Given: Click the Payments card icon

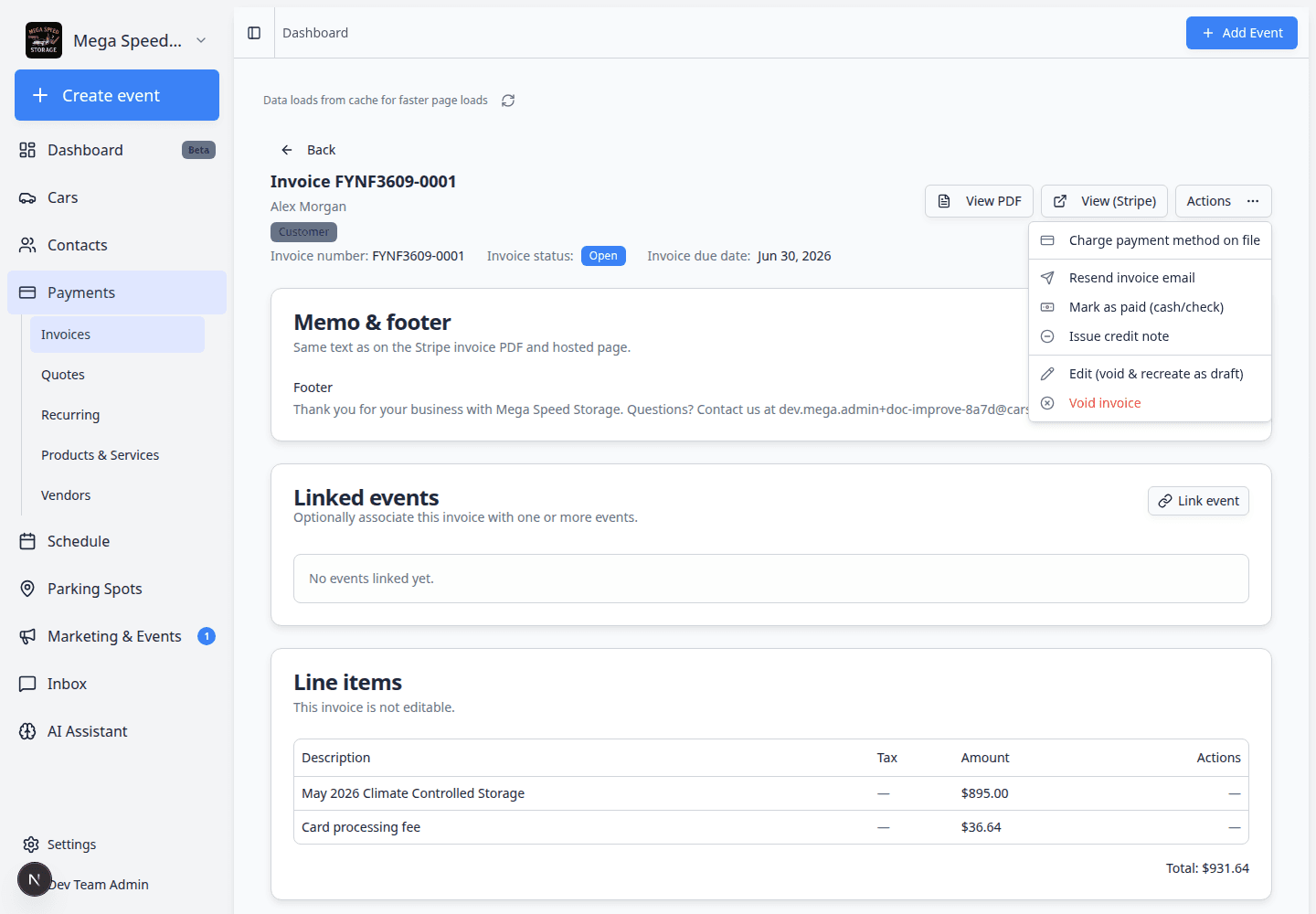Looking at the screenshot, I should tap(27, 292).
